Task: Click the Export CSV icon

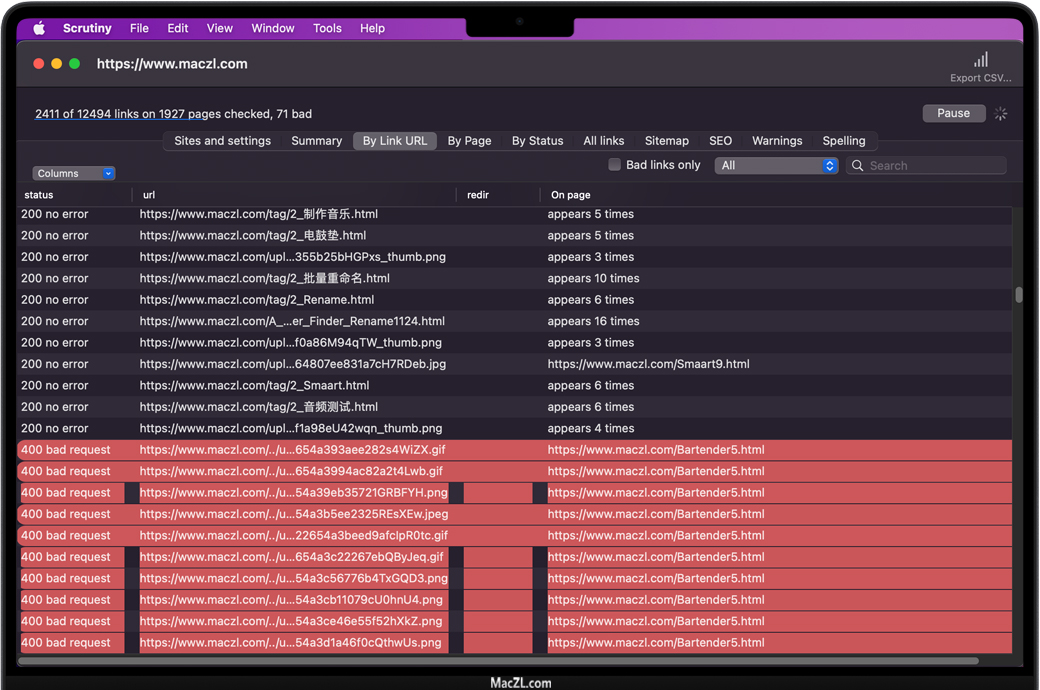Action: coord(981,61)
